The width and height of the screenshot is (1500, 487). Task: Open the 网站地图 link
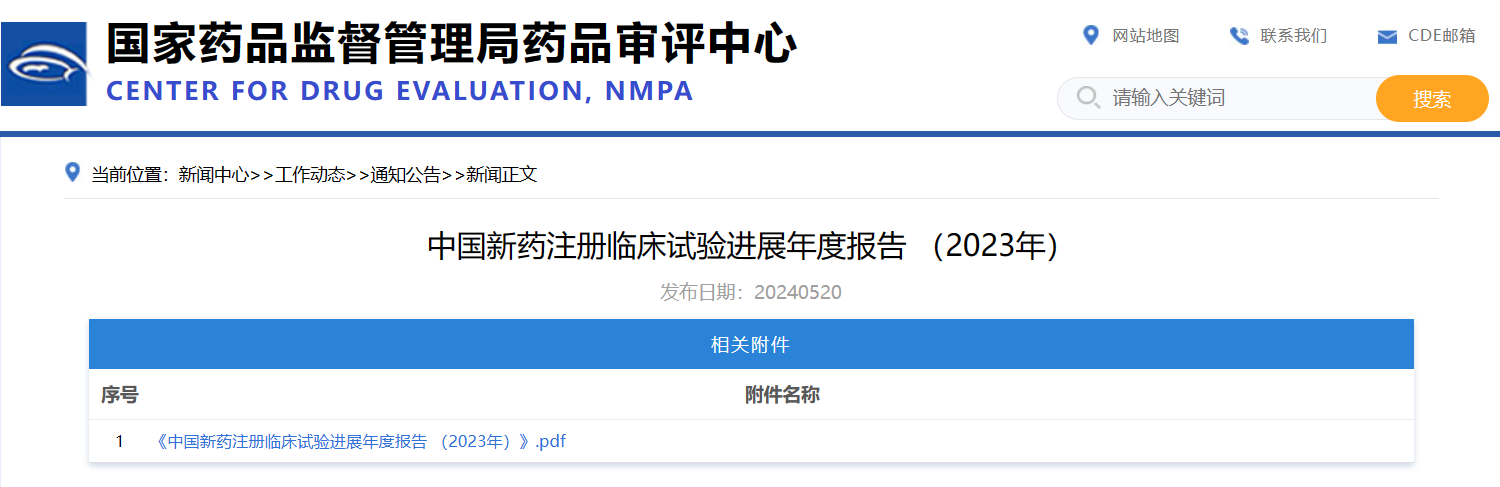coord(1146,36)
